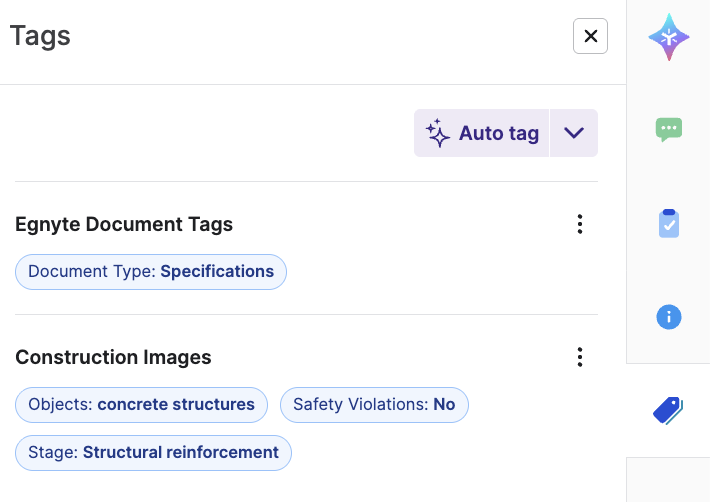710x502 pixels.
Task: Click the Construction Images heading
Action: coord(113,358)
